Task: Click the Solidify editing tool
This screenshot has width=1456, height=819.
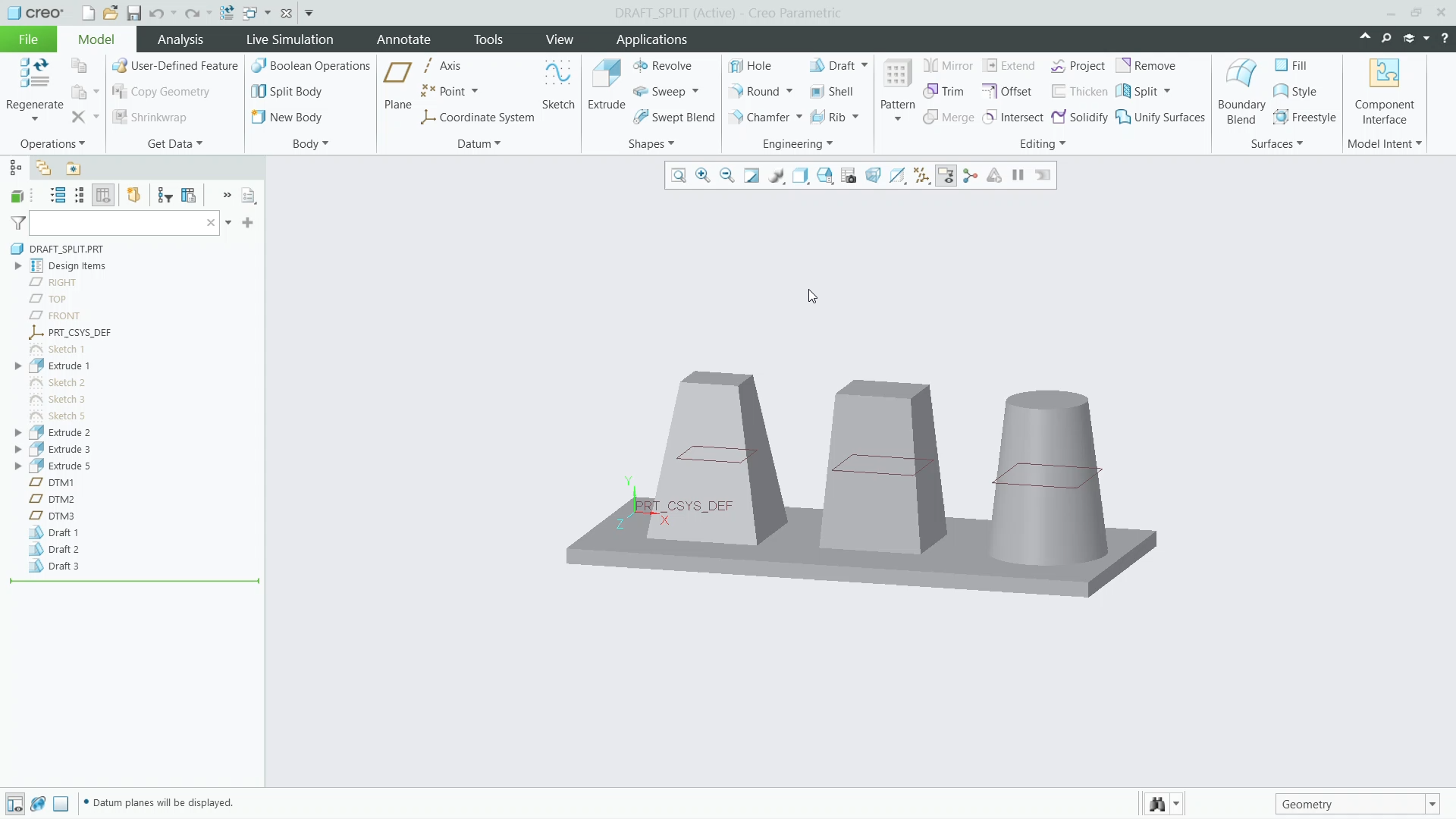Action: (1080, 118)
